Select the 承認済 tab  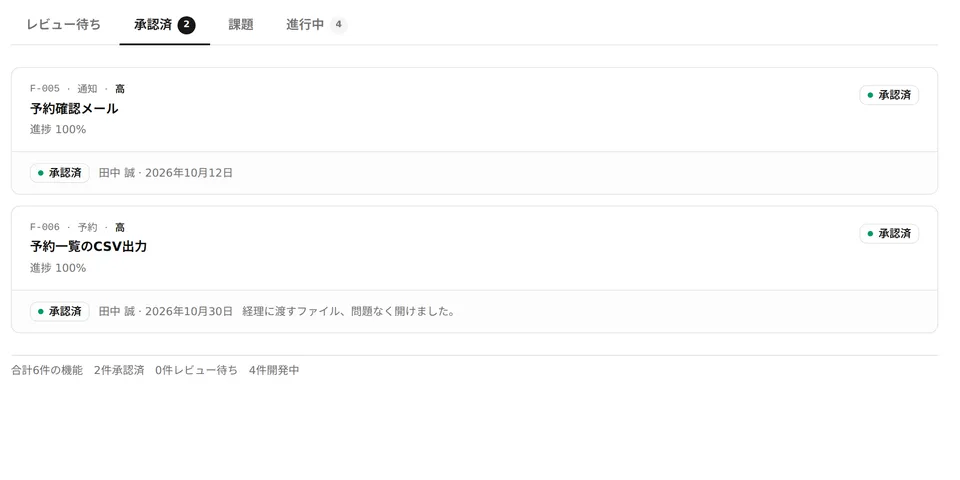165,25
